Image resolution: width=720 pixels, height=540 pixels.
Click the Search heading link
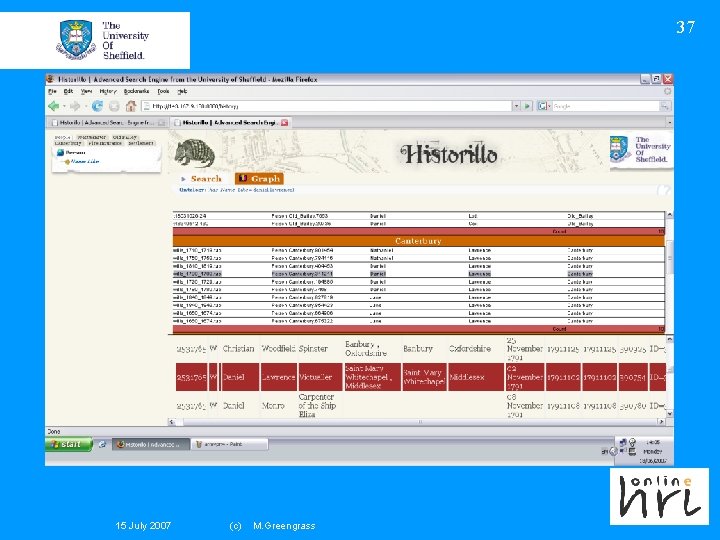(206, 179)
